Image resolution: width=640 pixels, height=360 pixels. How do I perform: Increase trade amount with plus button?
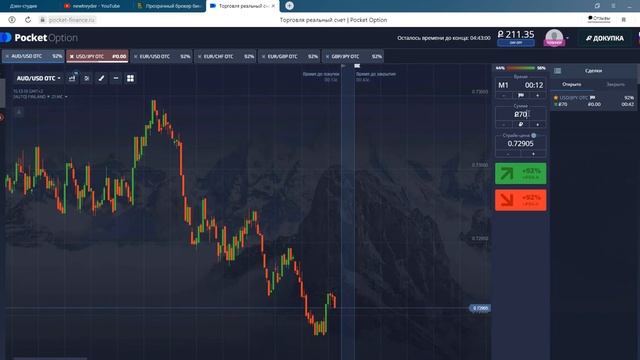click(x=538, y=124)
